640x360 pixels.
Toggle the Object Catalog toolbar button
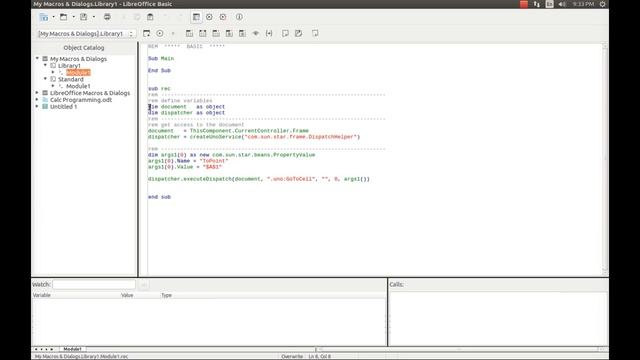(x=196, y=17)
